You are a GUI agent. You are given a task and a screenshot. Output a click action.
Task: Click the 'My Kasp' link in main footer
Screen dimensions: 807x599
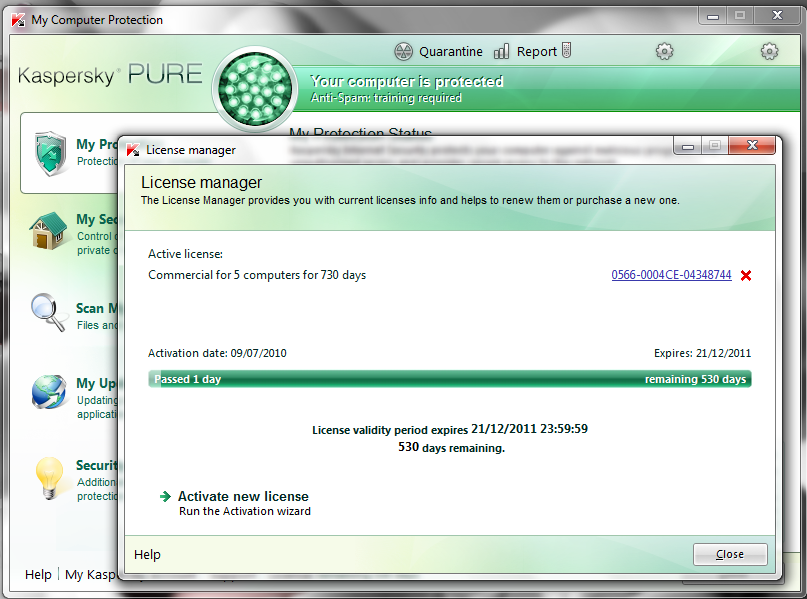click(91, 574)
